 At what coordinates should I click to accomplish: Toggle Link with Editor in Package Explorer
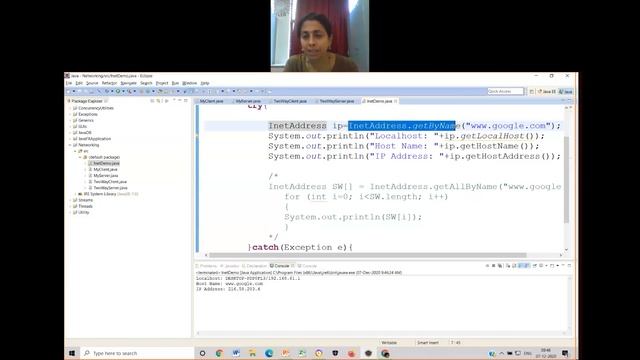[158, 101]
